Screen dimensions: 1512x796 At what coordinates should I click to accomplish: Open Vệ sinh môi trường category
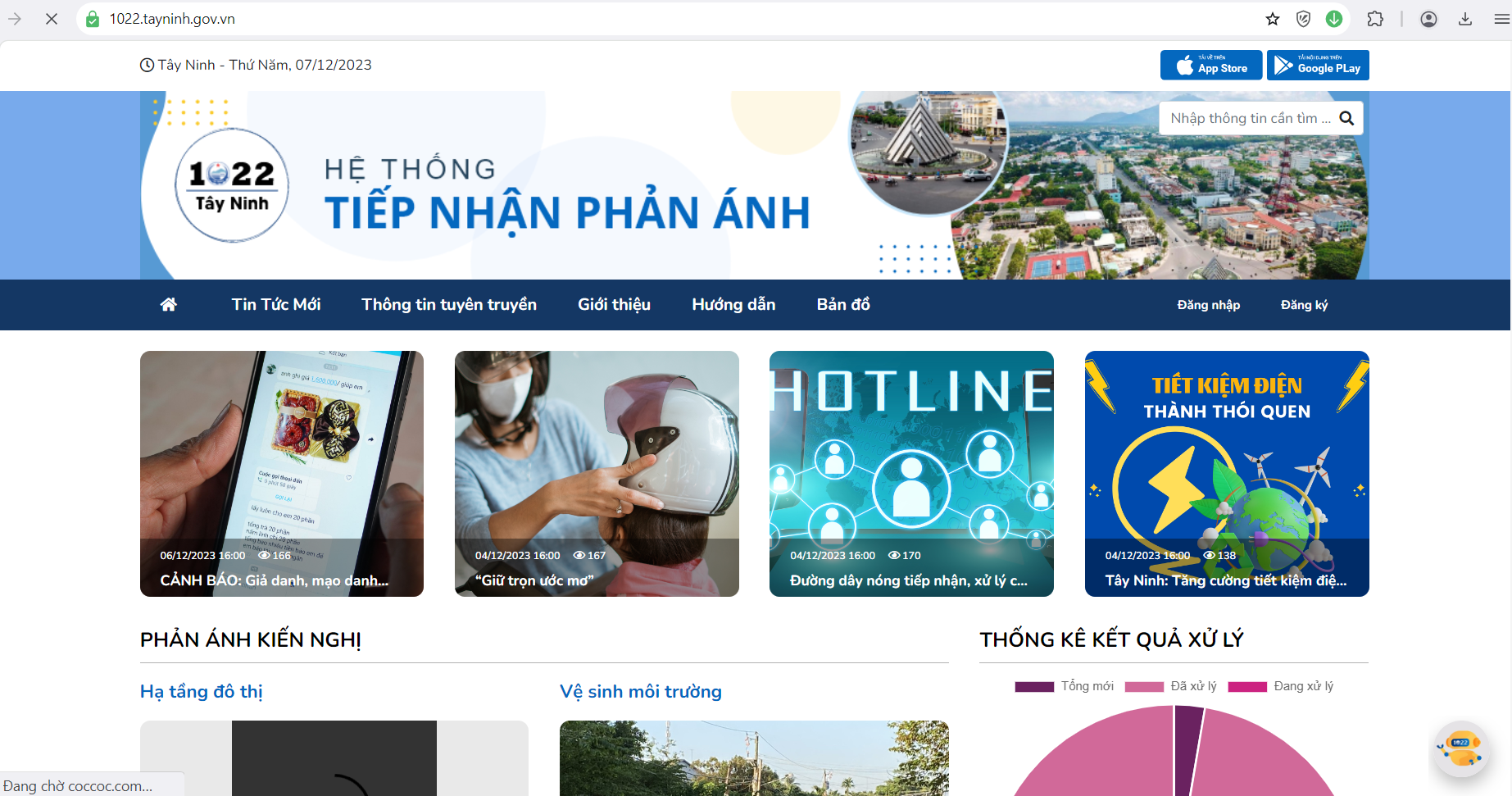point(641,692)
